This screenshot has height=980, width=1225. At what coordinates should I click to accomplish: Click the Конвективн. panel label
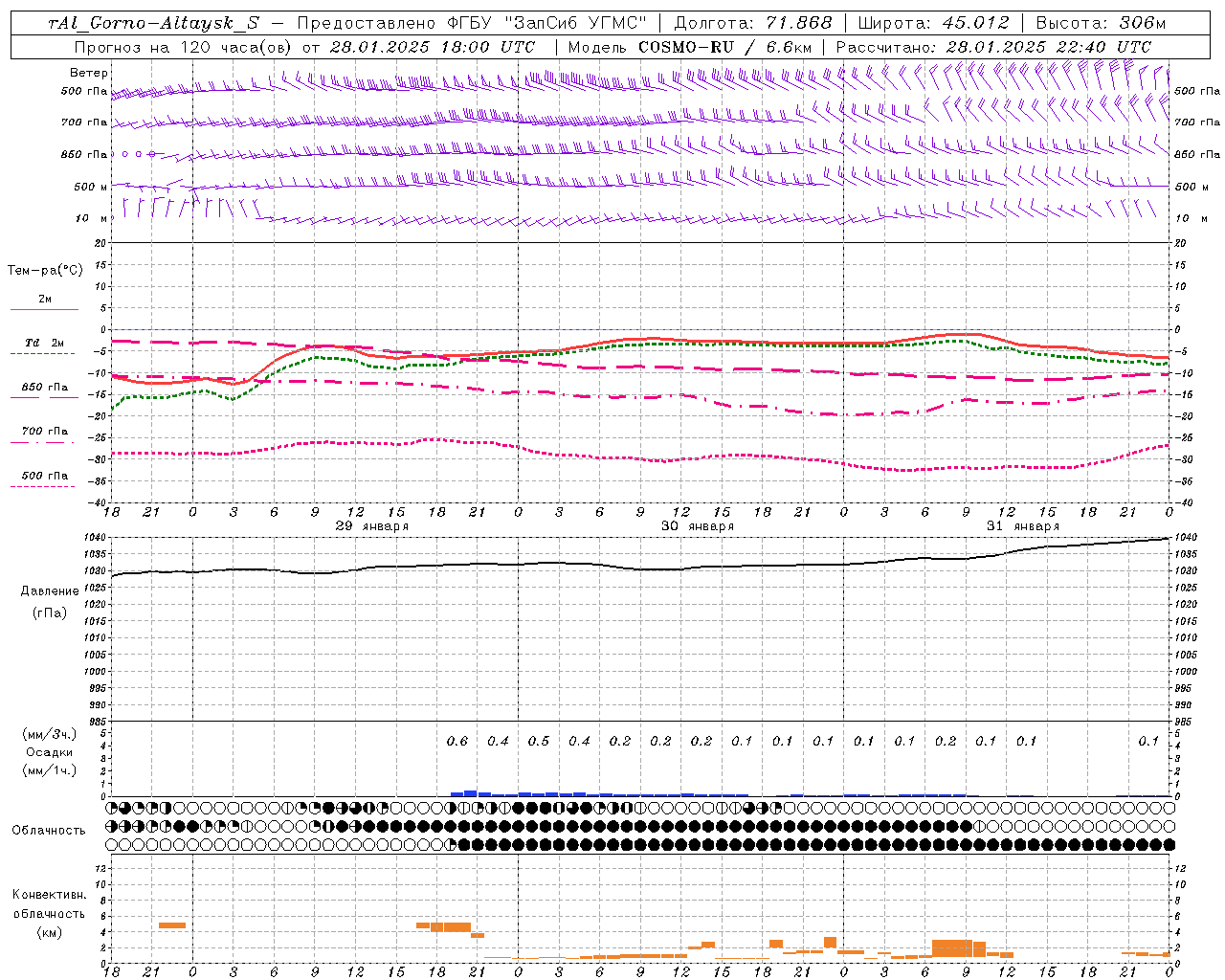pos(50,895)
